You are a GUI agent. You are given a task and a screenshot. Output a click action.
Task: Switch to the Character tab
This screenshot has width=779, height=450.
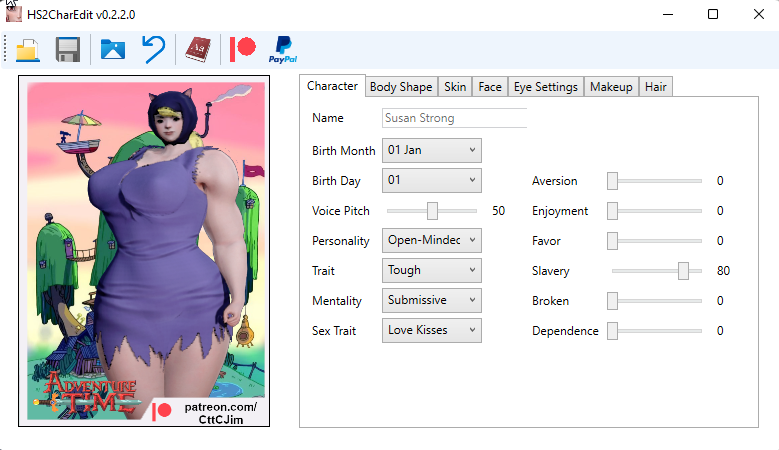(x=332, y=86)
